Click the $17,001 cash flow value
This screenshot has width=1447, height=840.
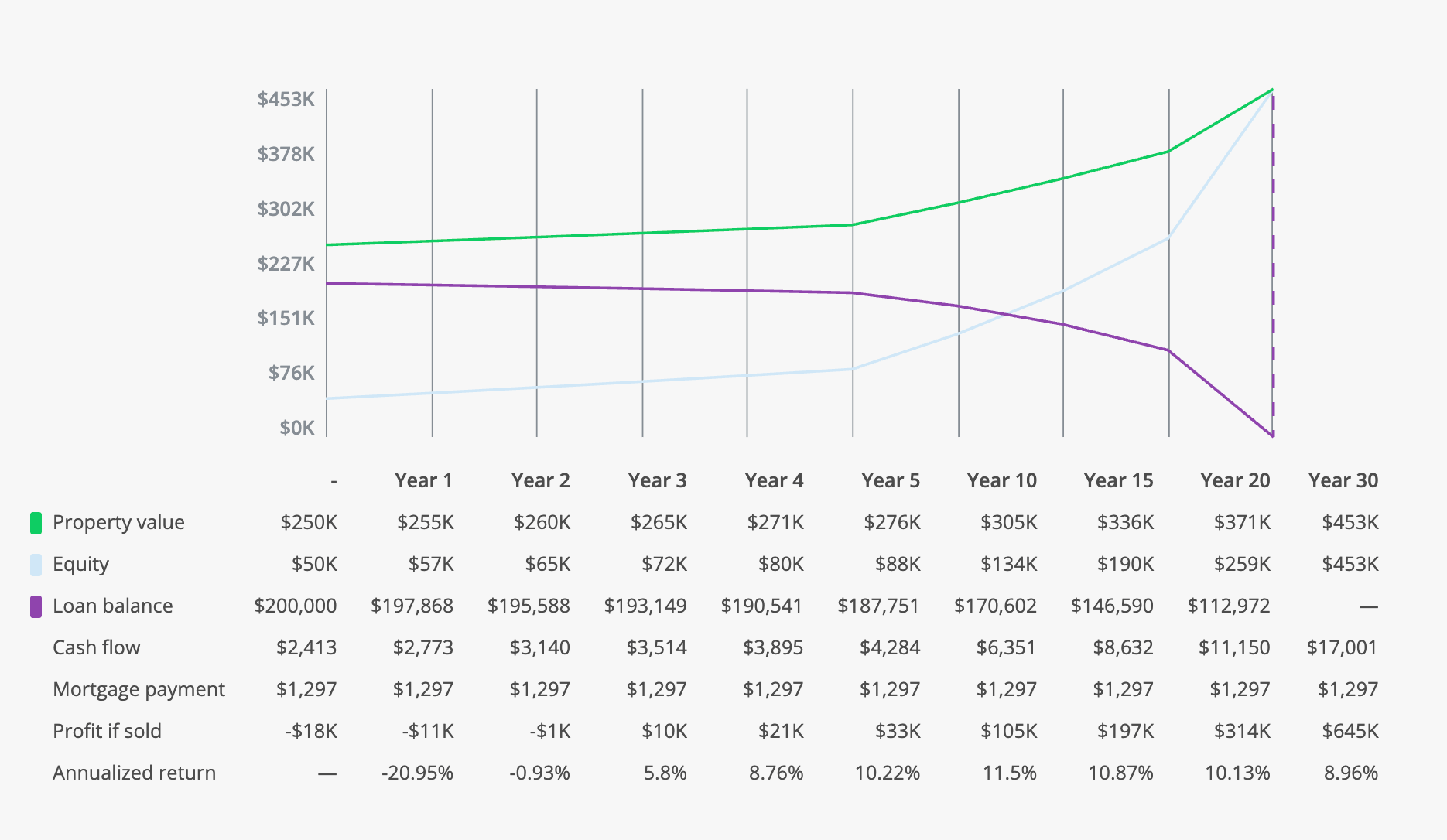(1343, 647)
